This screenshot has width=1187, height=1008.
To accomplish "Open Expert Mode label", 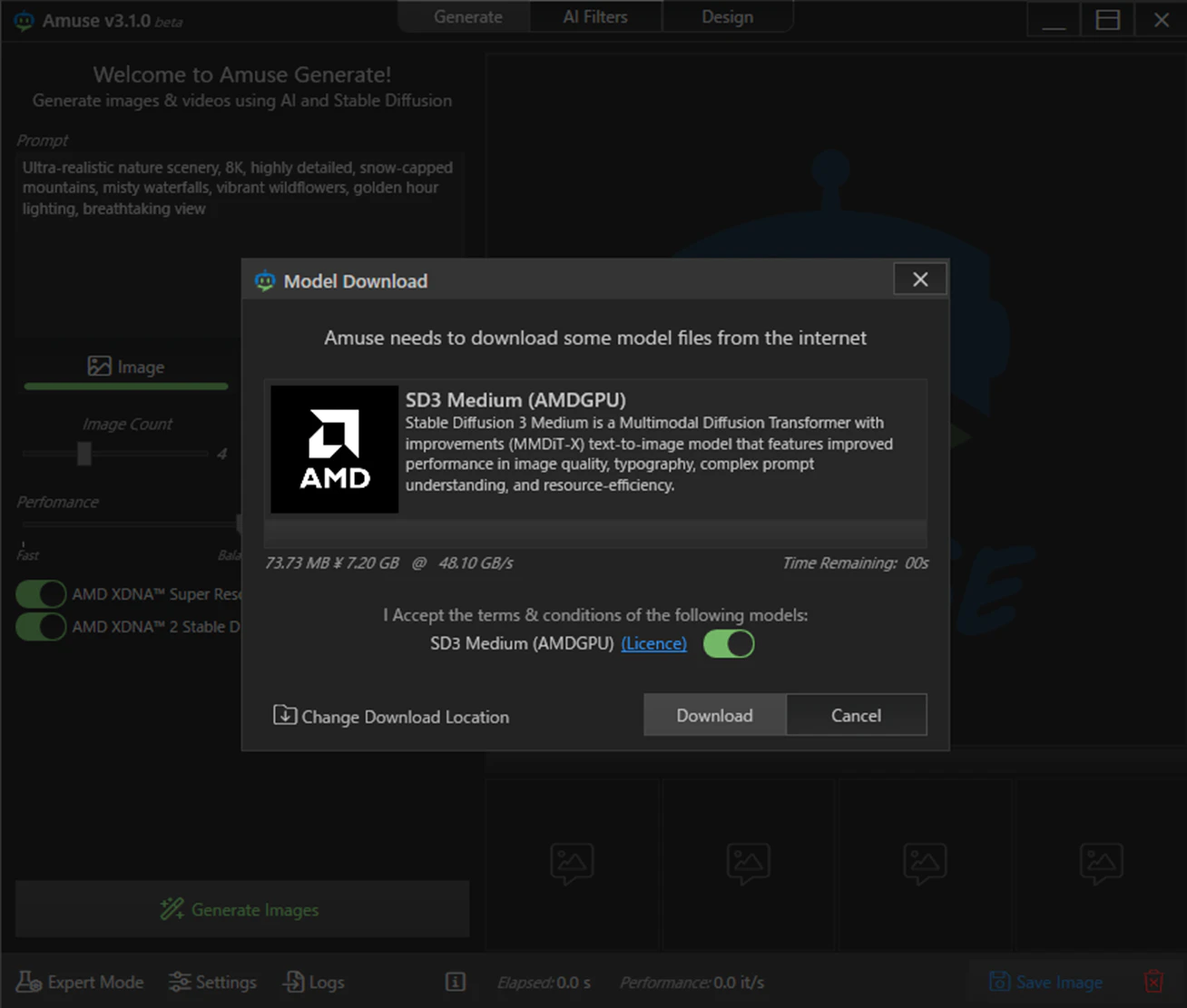I will [x=95, y=983].
